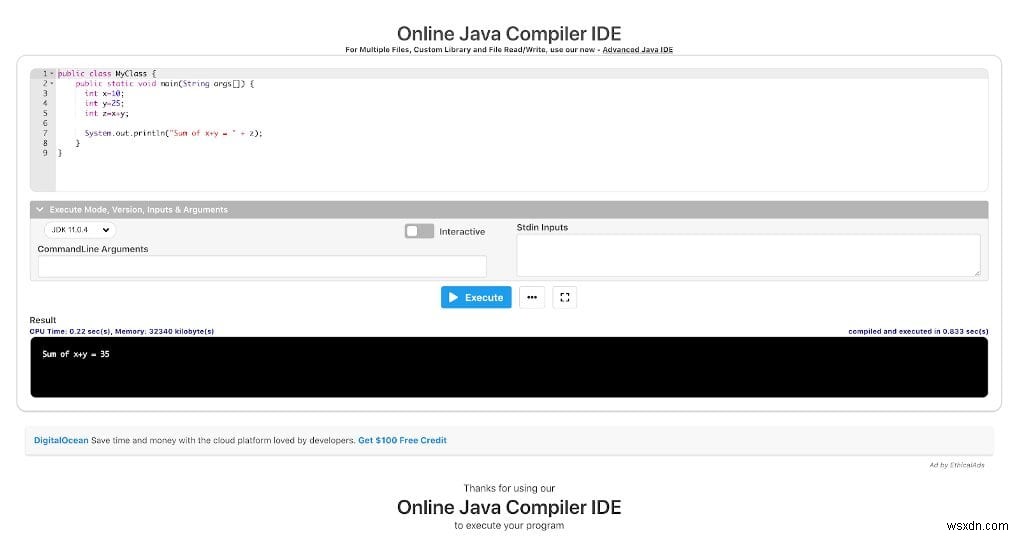The height and width of the screenshot is (536, 1020).
Task: Click the CPU Time and Memory stats text
Action: [x=122, y=331]
